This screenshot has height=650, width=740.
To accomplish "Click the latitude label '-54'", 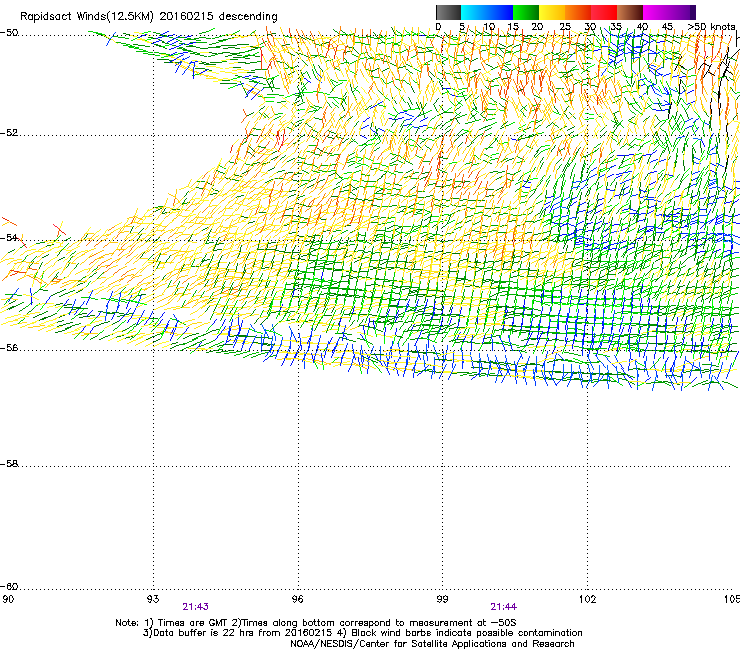I will (x=9, y=237).
